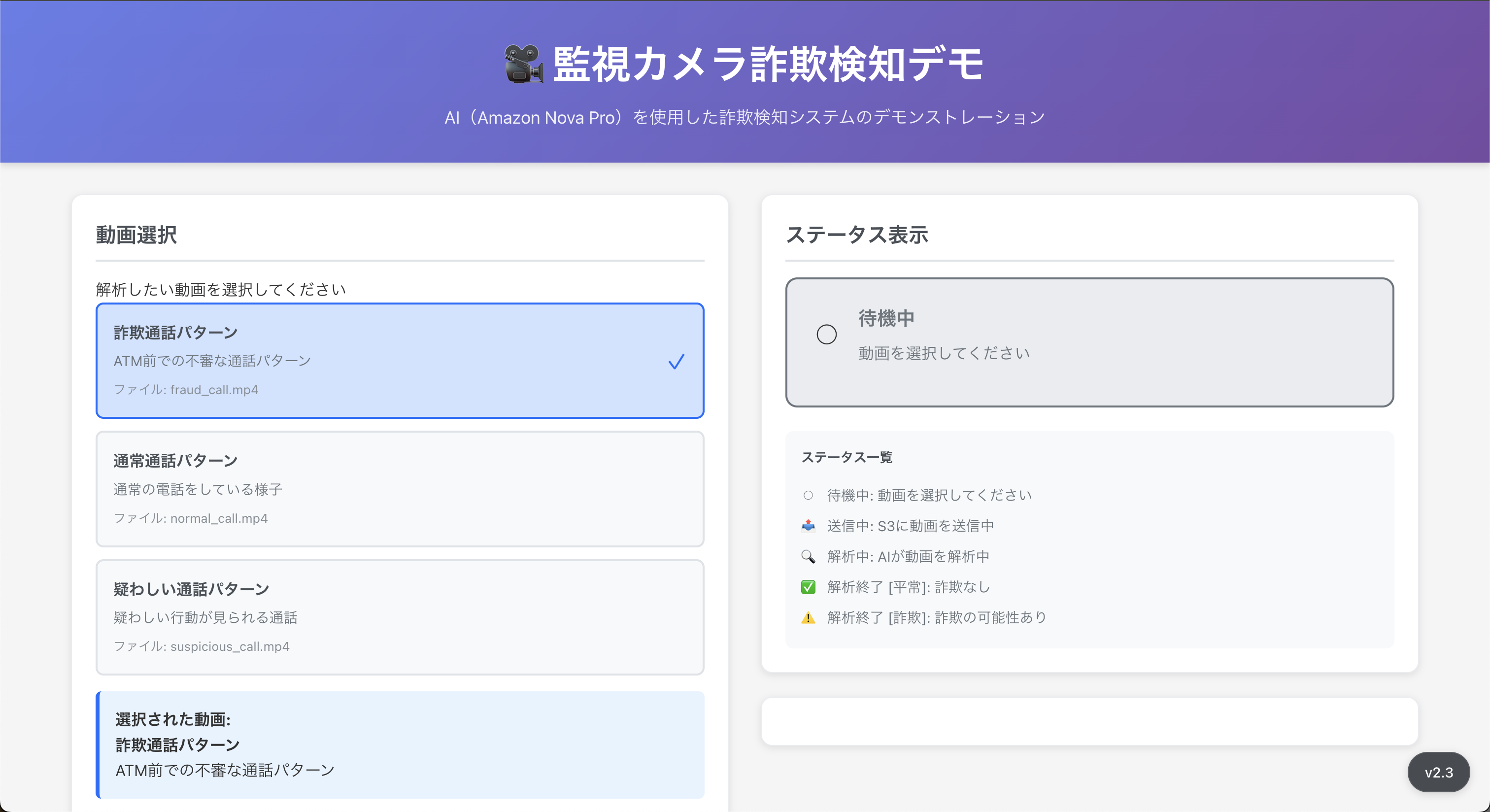Click the 監視カメラ詐欺検知デモ title

pos(767,64)
